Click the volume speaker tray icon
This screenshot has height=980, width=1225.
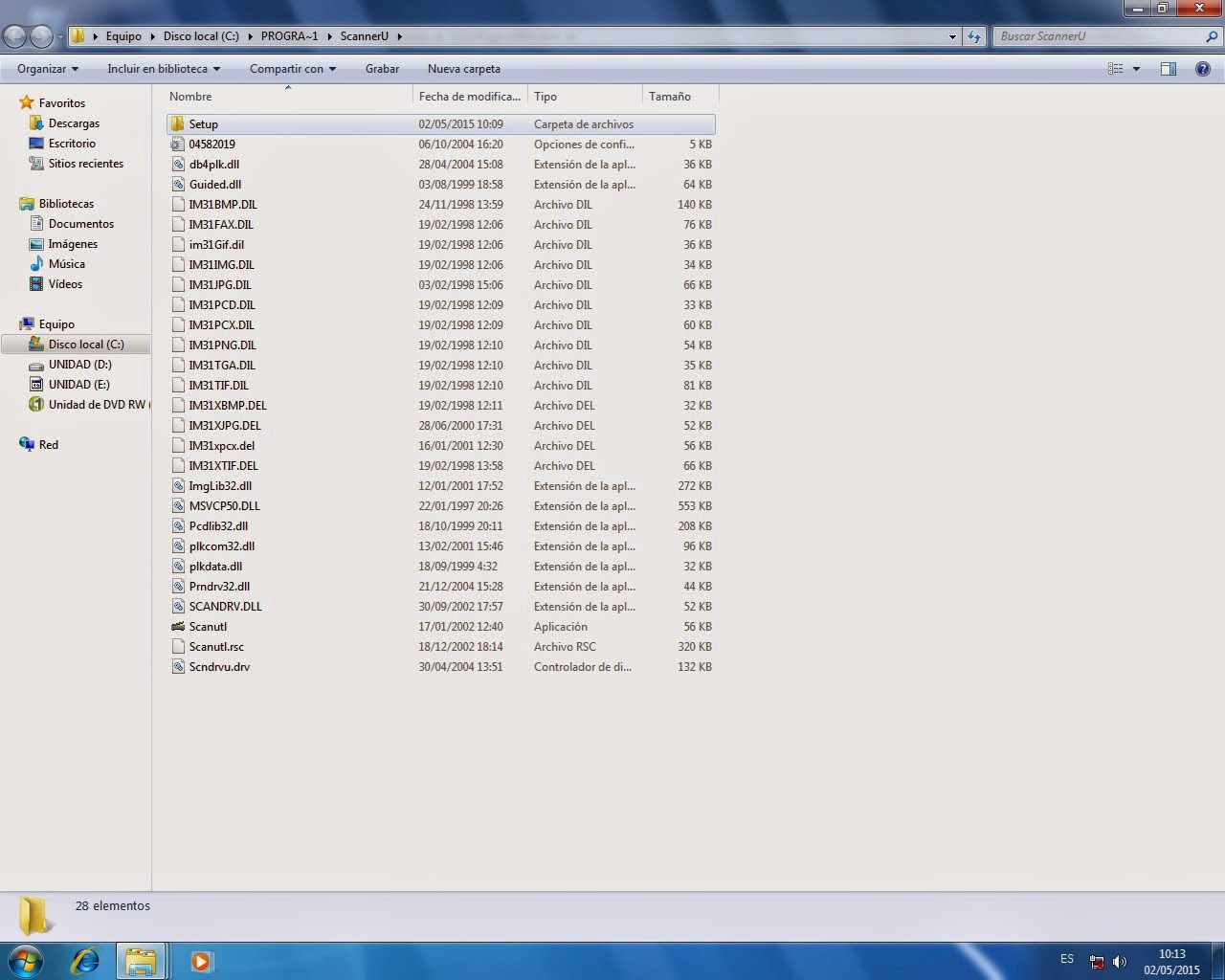pos(1120,962)
